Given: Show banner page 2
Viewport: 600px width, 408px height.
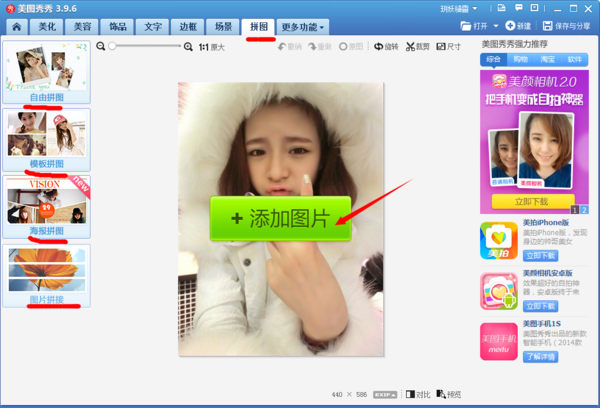Looking at the screenshot, I should (x=584, y=210).
